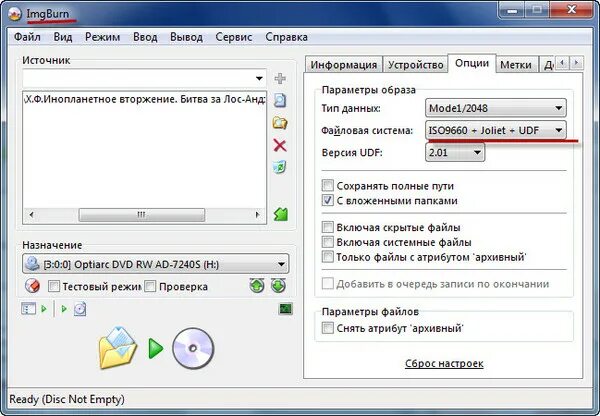Open the Источник source dropdown
The width and height of the screenshot is (600, 416).
click(259, 78)
